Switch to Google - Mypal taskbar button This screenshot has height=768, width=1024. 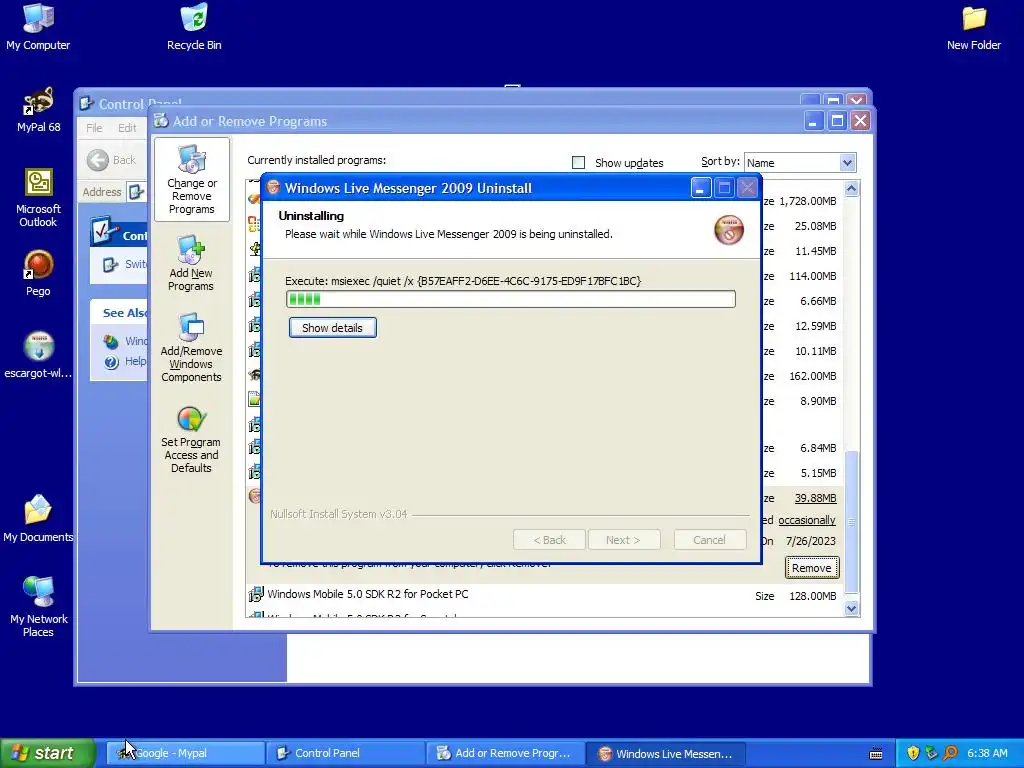pyautogui.click(x=187, y=753)
